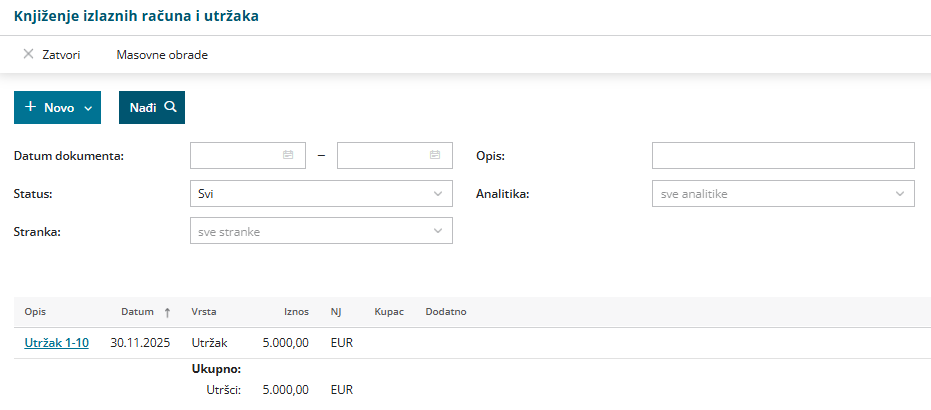Click the calendar icon in start date field
Screen dimensions: 931x410
(x=288, y=155)
